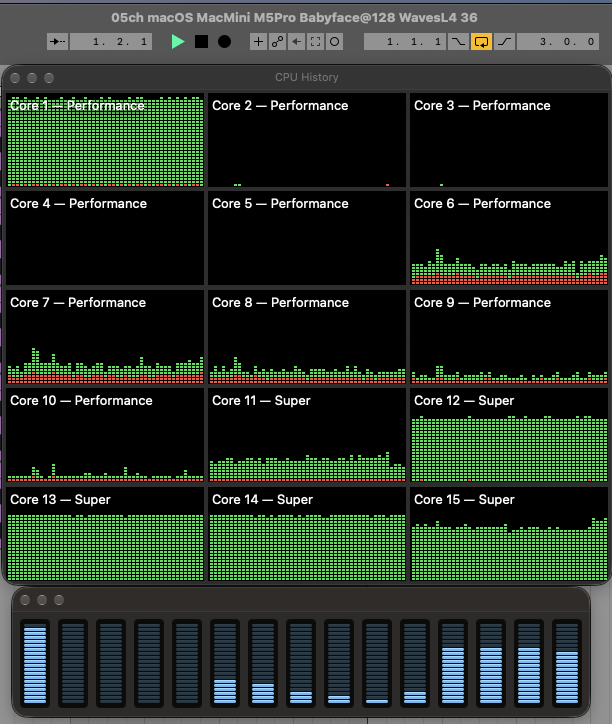The width and height of the screenshot is (612, 724).
Task: Click the CPU History window title
Action: coord(307,77)
